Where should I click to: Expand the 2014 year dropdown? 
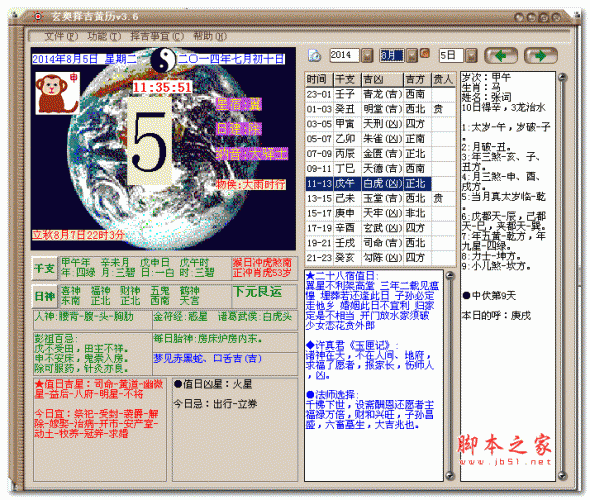pos(367,56)
